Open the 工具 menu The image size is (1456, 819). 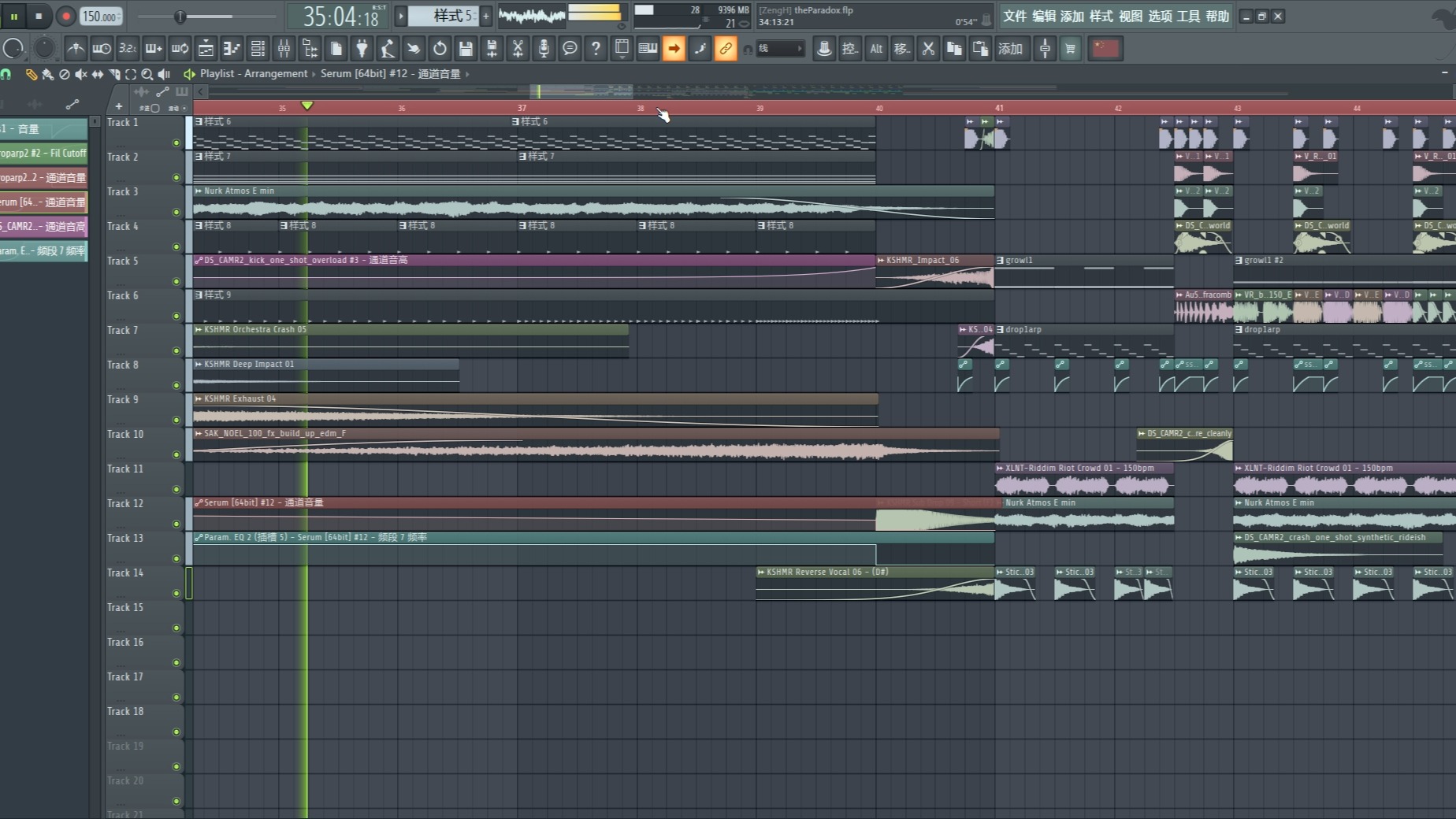pyautogui.click(x=1188, y=16)
